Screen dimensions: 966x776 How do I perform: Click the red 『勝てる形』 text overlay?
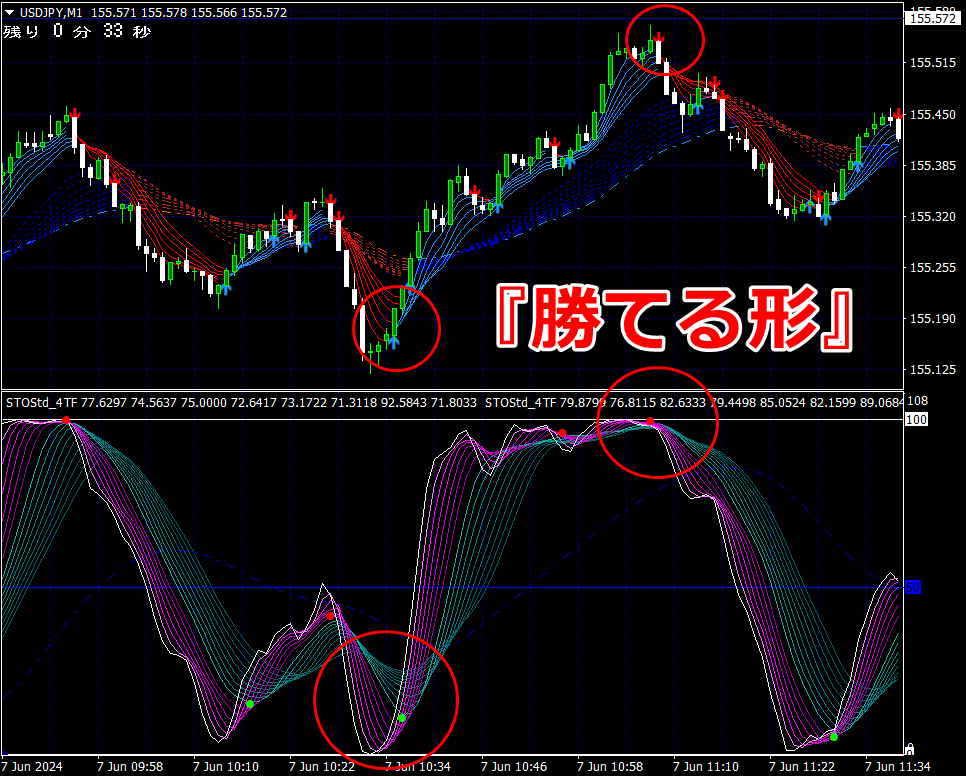click(675, 320)
